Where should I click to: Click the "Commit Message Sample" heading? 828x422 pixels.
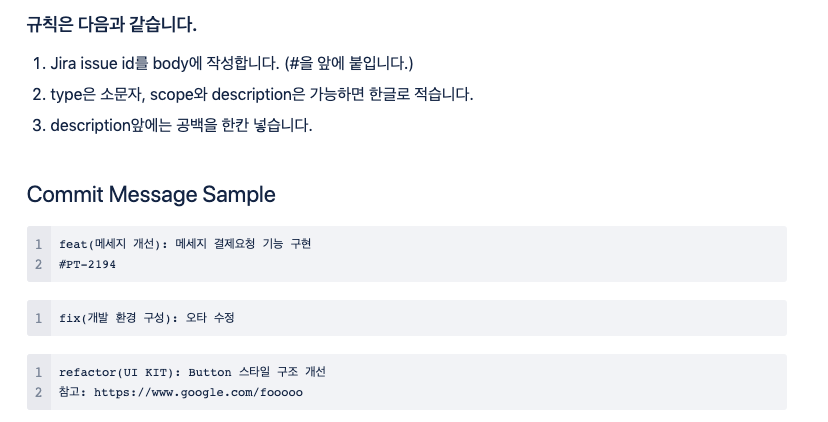pyautogui.click(x=151, y=194)
